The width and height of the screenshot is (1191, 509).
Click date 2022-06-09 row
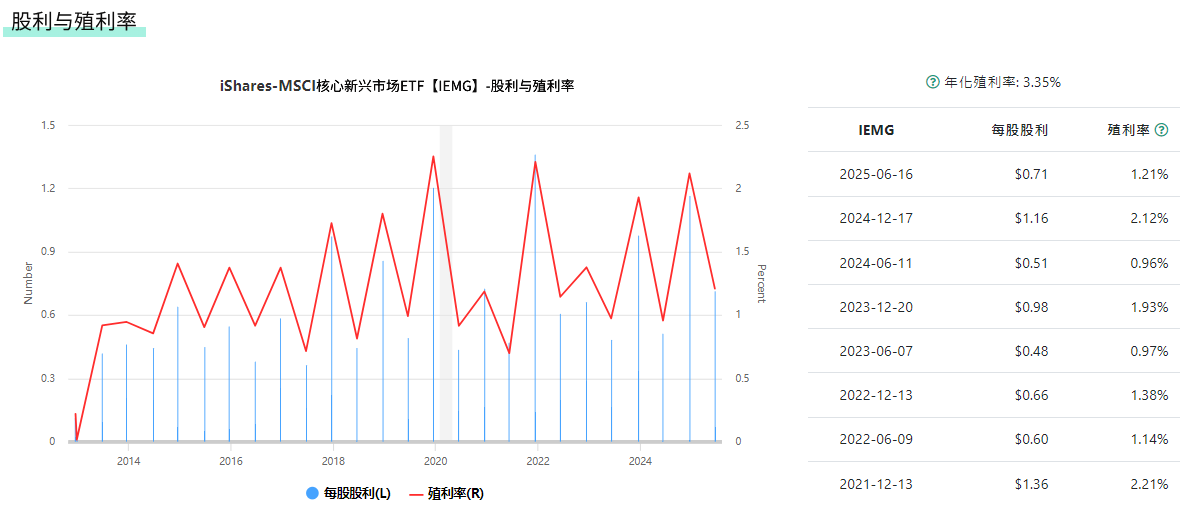876,440
